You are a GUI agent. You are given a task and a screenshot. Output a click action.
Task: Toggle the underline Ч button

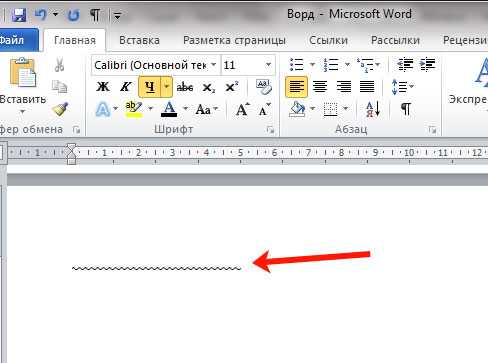click(150, 87)
